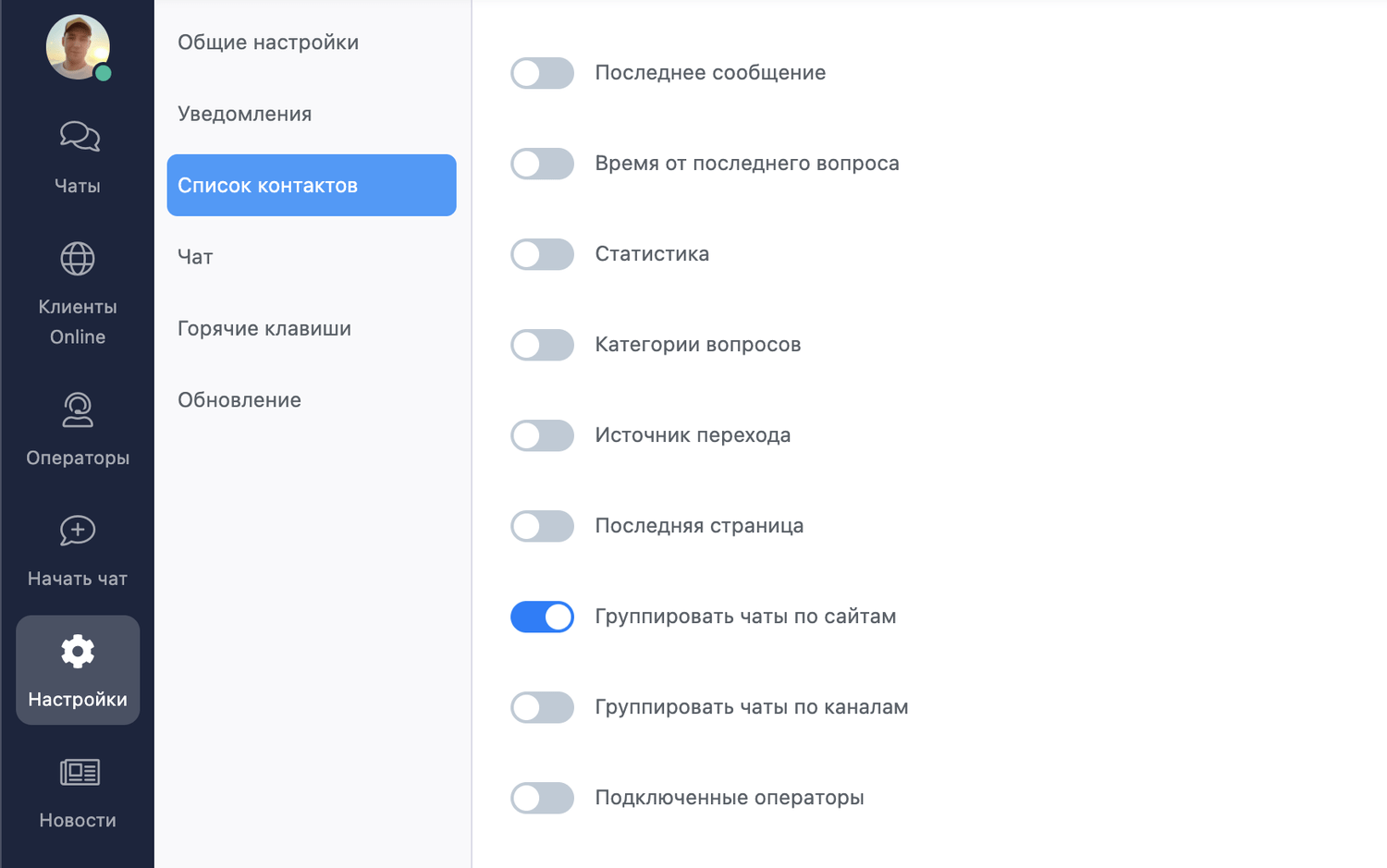Open the Операторы headset icon
The width and height of the screenshot is (1387, 868).
[x=78, y=410]
